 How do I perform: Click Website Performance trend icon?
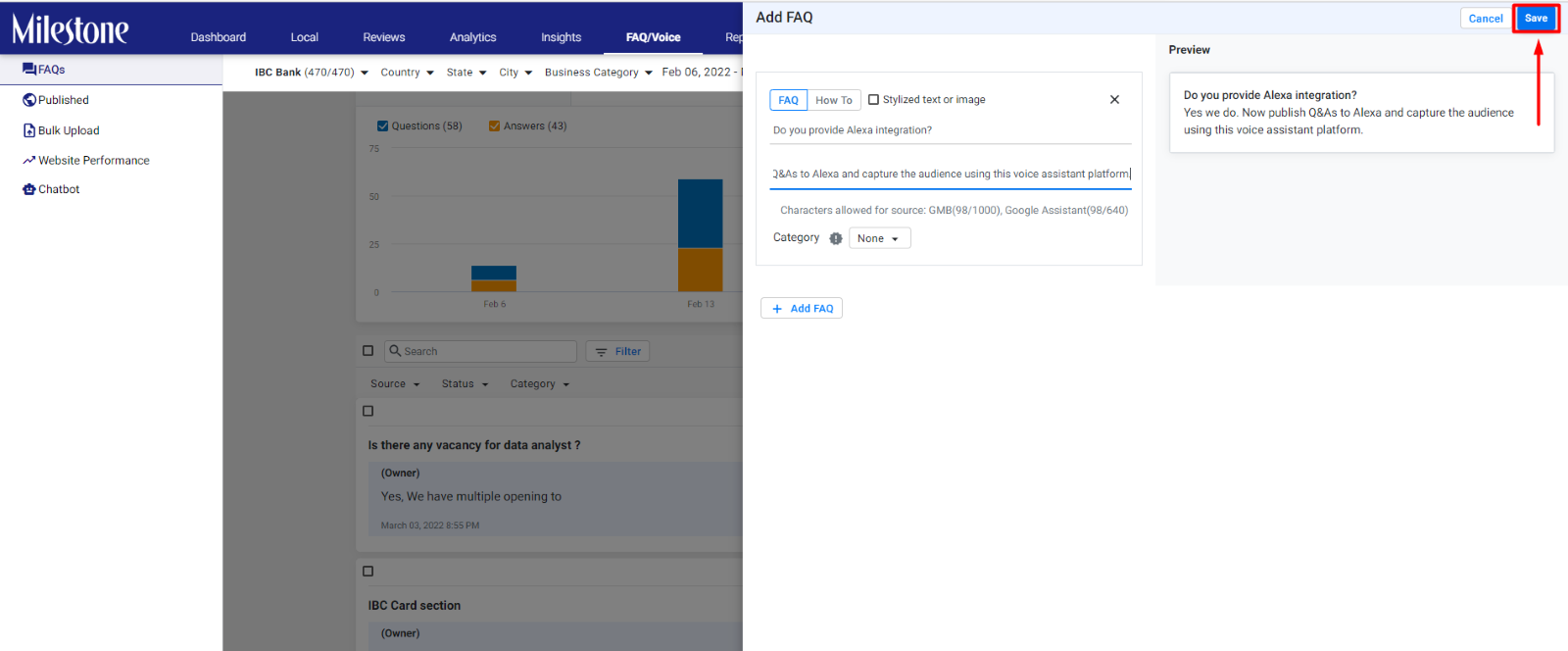pos(29,160)
